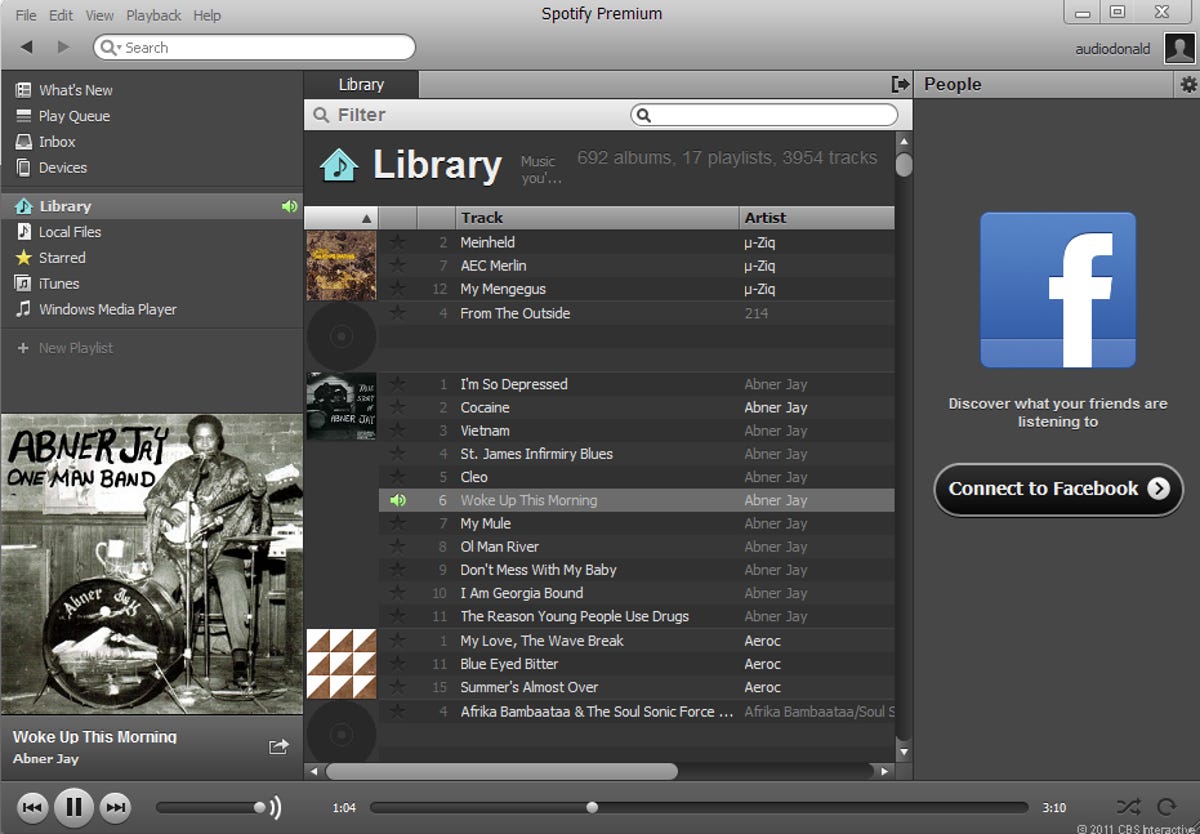Click the library home icon in header

click(339, 165)
